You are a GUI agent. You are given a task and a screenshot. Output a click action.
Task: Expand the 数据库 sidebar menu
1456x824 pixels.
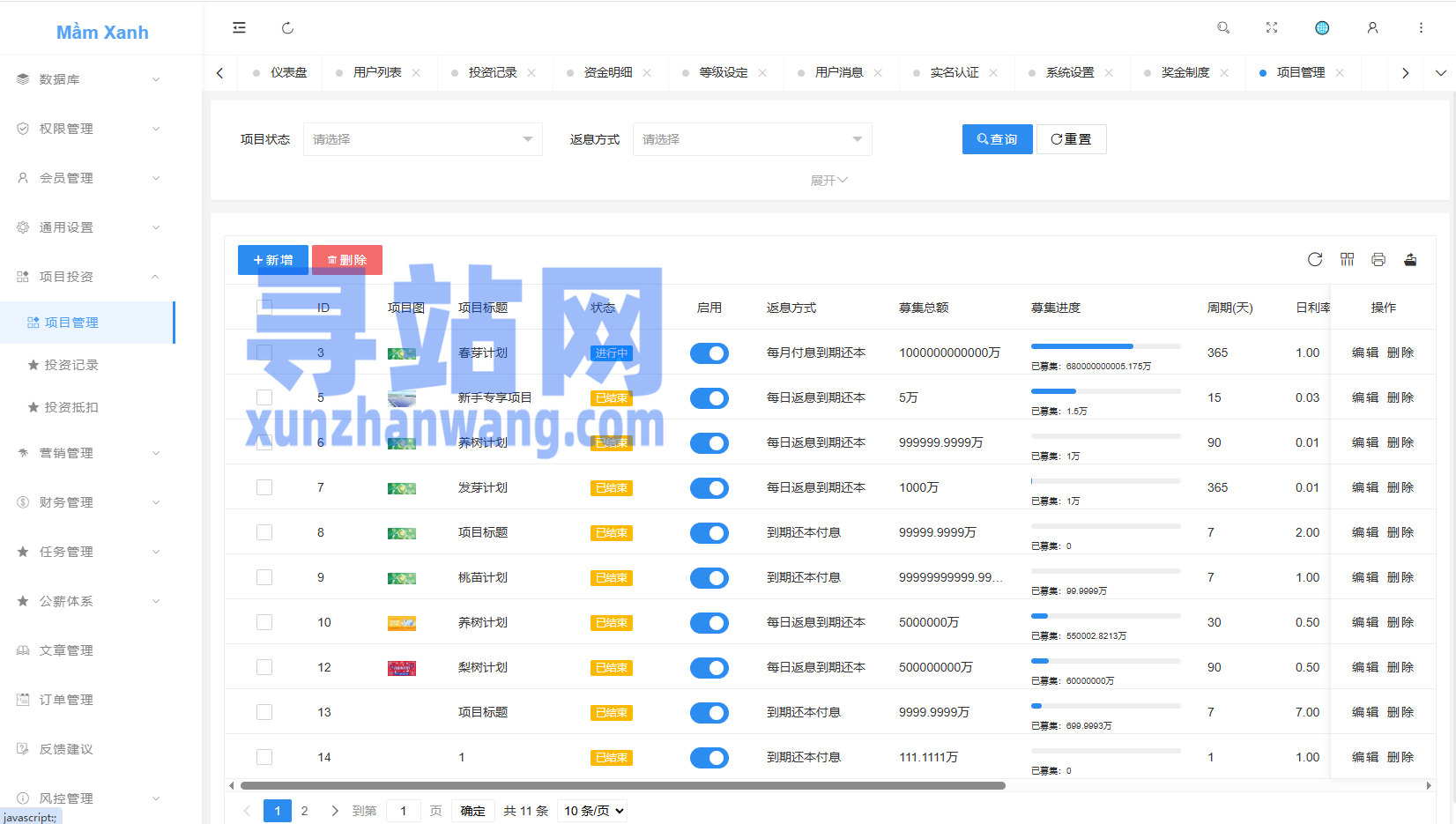(88, 79)
